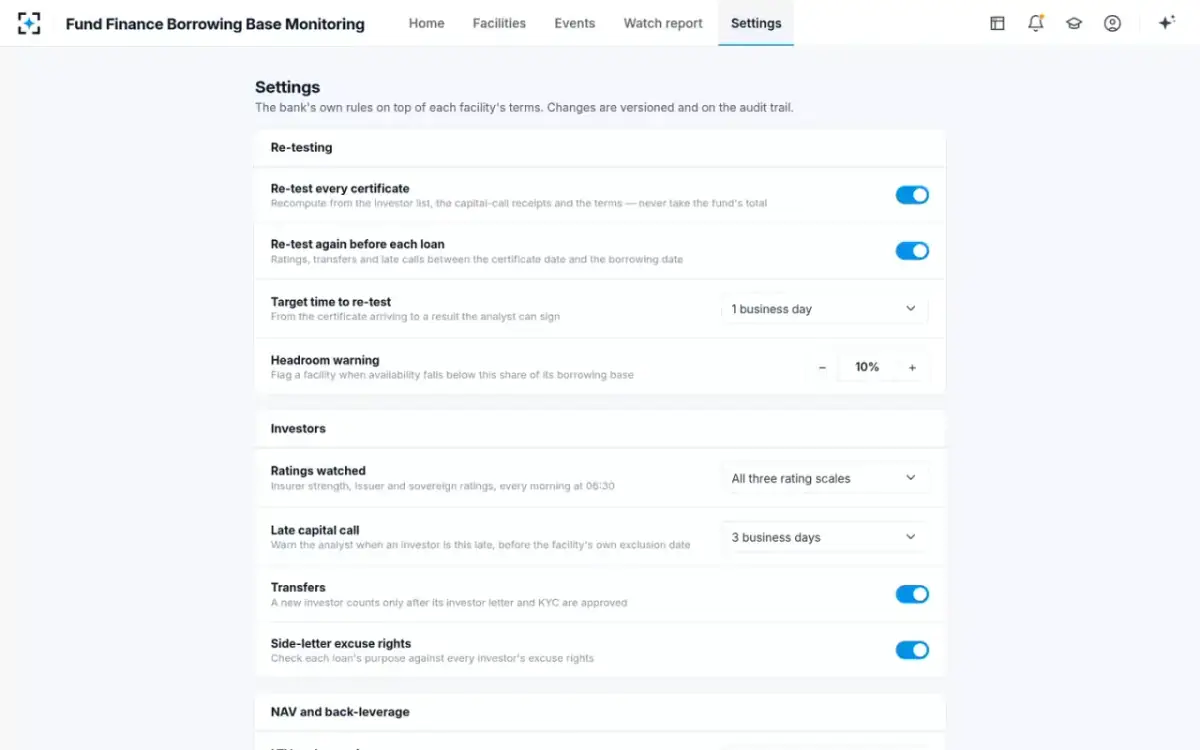Click the Investors section header
This screenshot has width=1200, height=750.
(x=298, y=428)
